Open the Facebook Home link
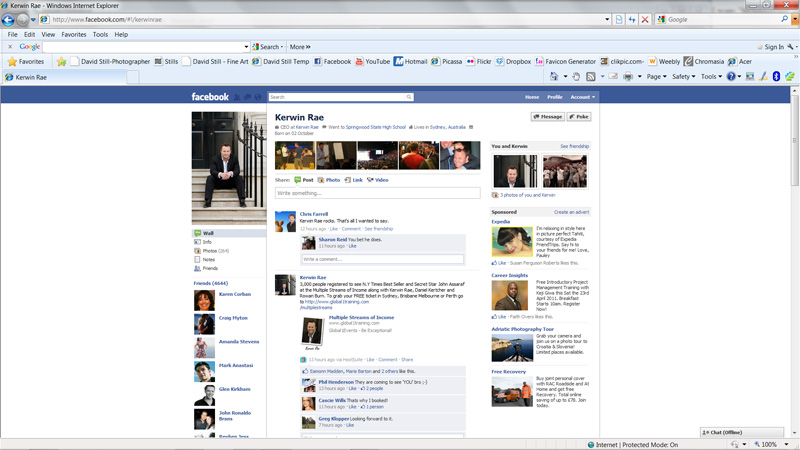Image resolution: width=800 pixels, height=450 pixels. tap(532, 97)
